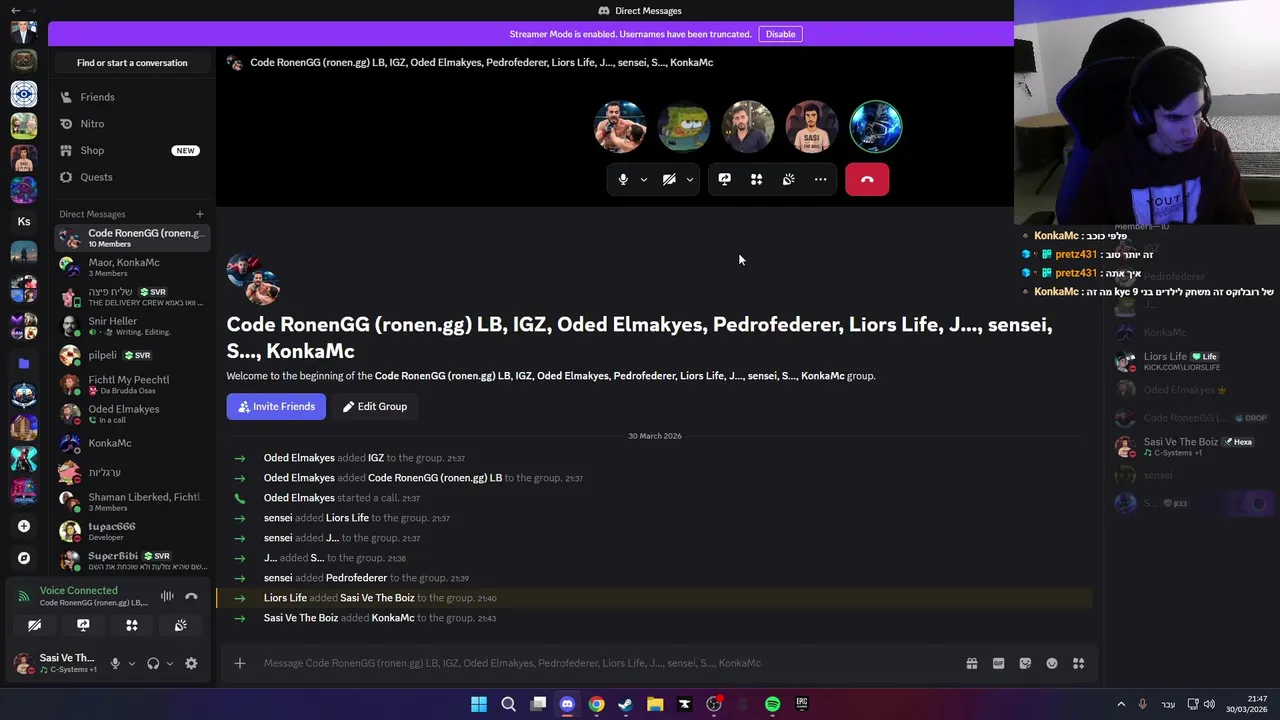Image resolution: width=1280 pixels, height=720 pixels.
Task: Open Windows taskbar search
Action: click(508, 704)
